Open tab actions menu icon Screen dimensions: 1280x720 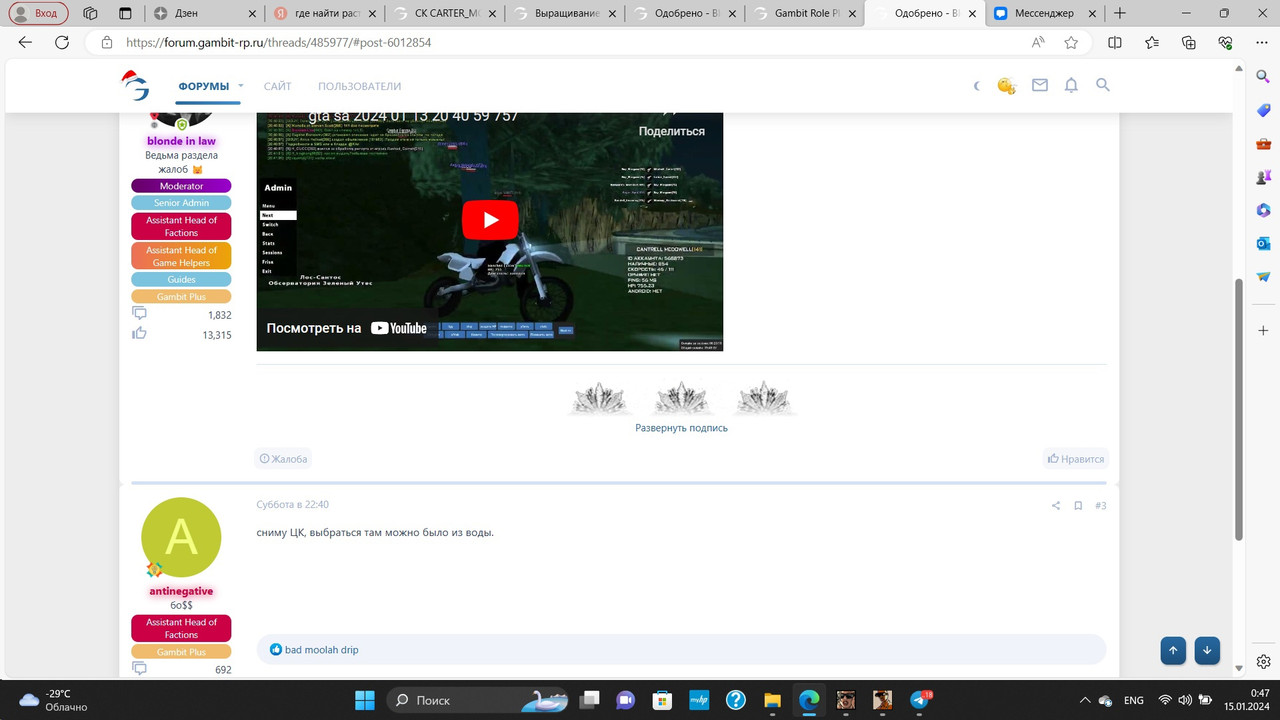point(124,14)
